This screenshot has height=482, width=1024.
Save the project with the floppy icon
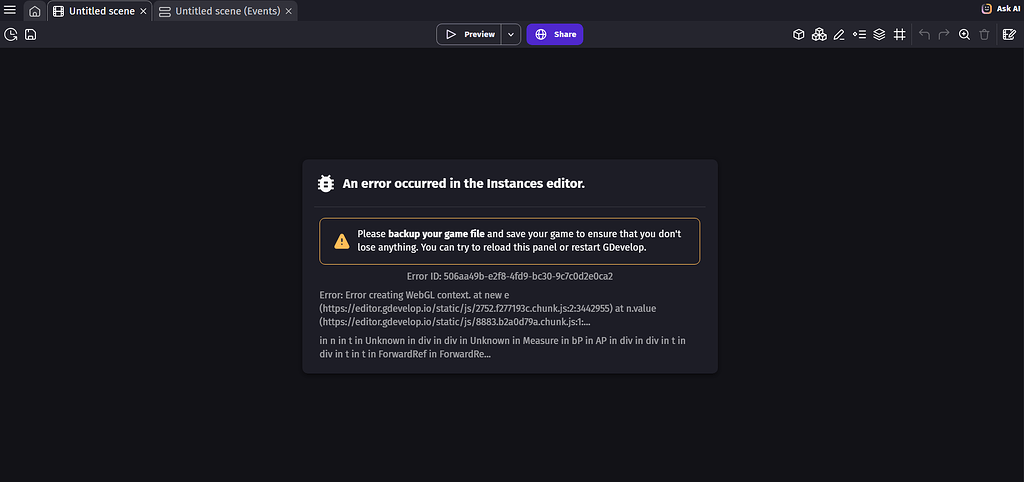(30, 35)
